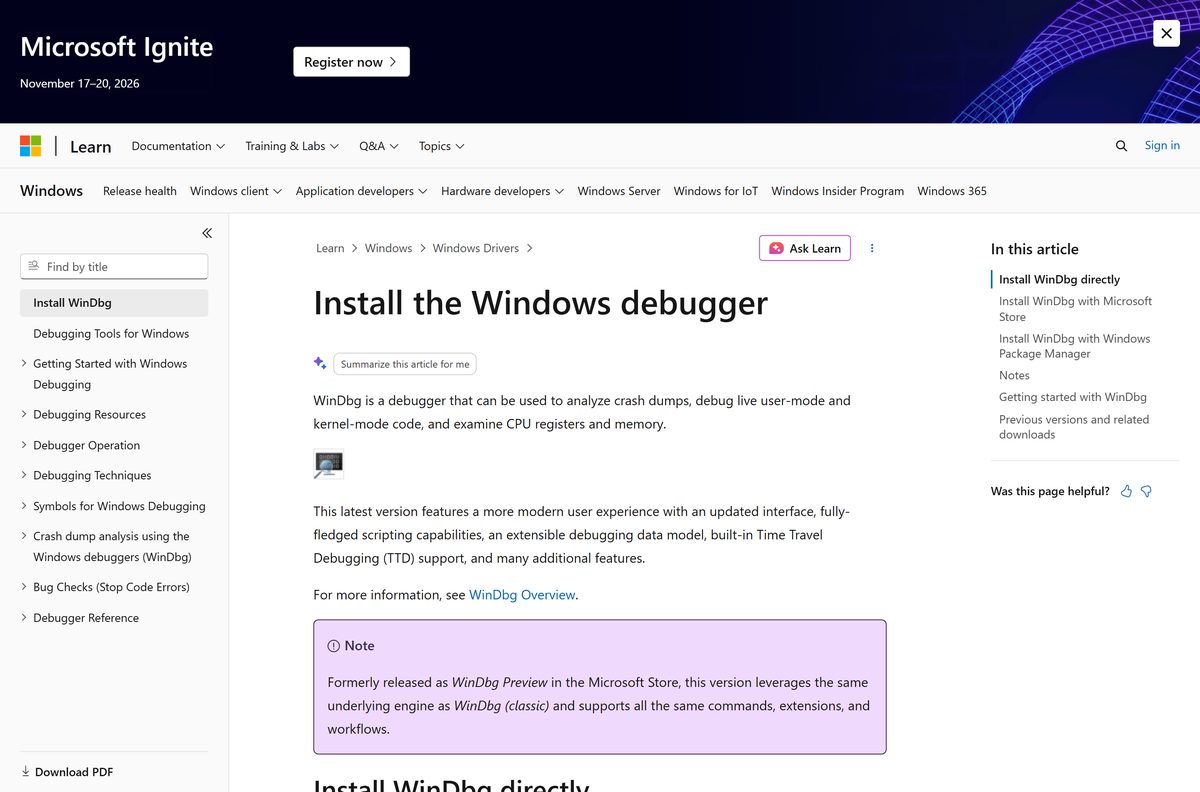Image resolution: width=1200 pixels, height=792 pixels.
Task: Jump to Previous versions and related downloads
Action: pyautogui.click(x=1074, y=427)
